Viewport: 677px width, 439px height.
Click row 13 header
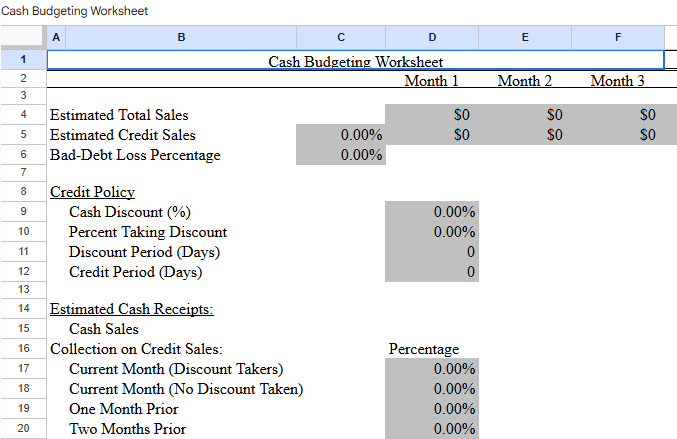click(22, 290)
